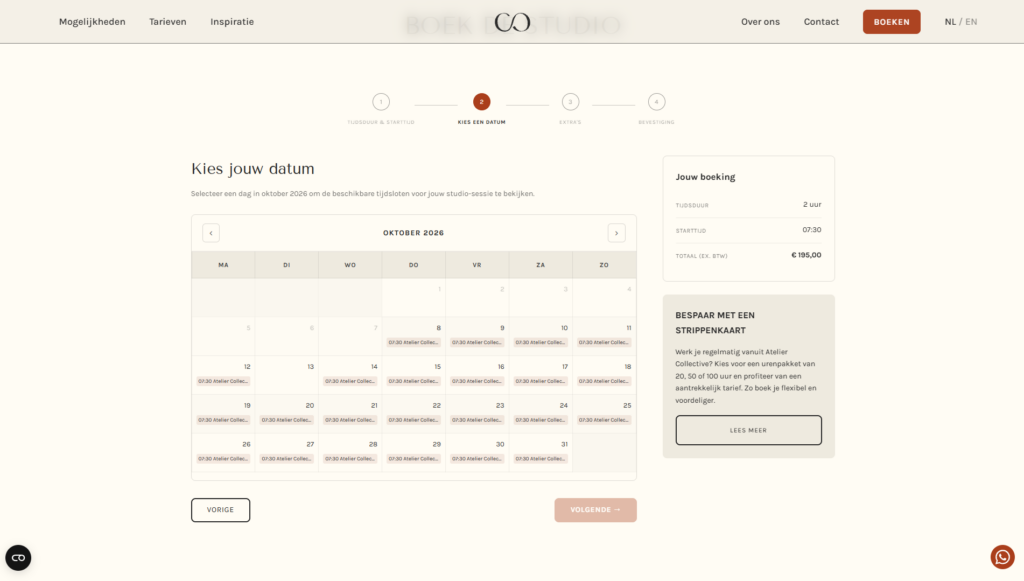Click the Atelier Collective logo in header
Screen dimensions: 1024x581
[512, 22]
